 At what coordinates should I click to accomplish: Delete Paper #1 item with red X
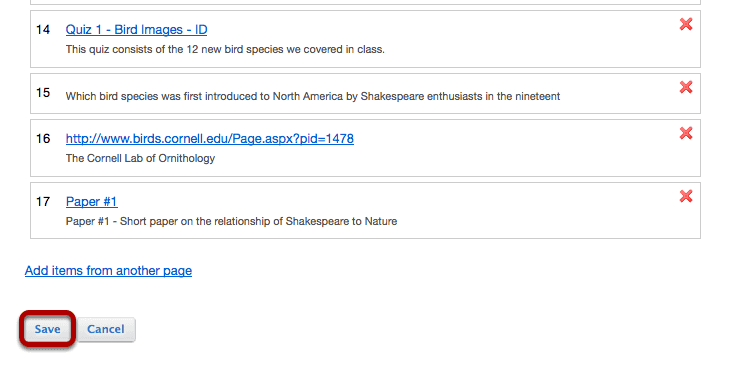click(686, 196)
